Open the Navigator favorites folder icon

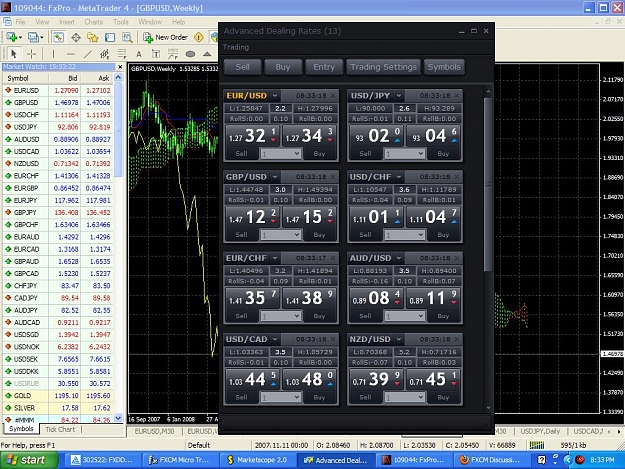pyautogui.click(x=93, y=37)
